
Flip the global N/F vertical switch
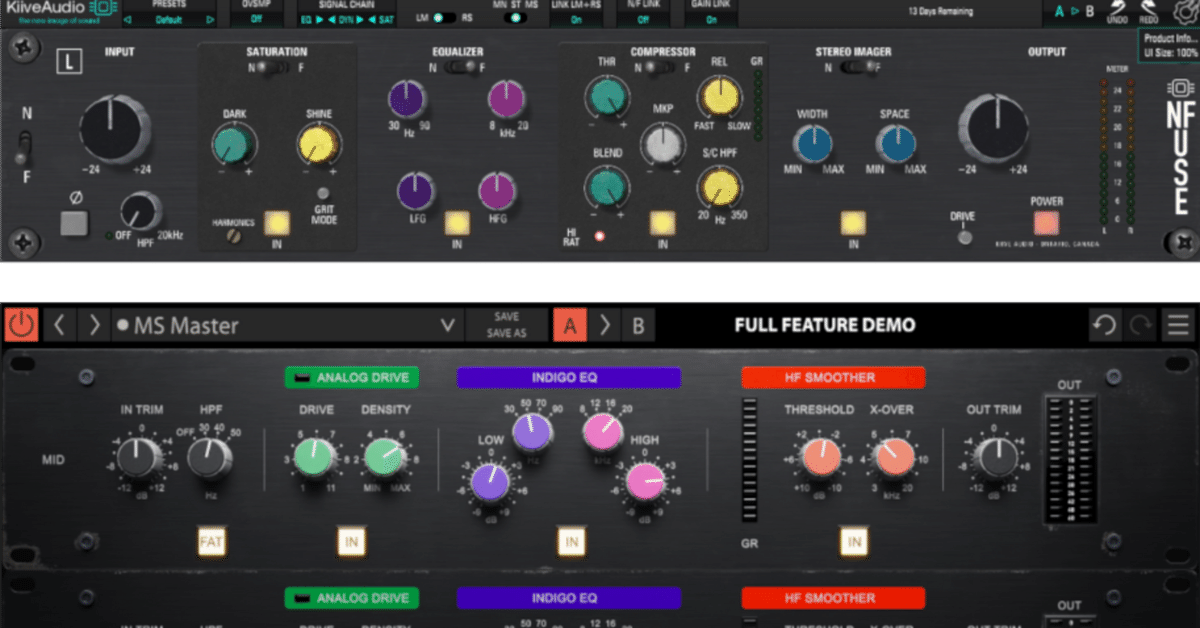click(24, 147)
